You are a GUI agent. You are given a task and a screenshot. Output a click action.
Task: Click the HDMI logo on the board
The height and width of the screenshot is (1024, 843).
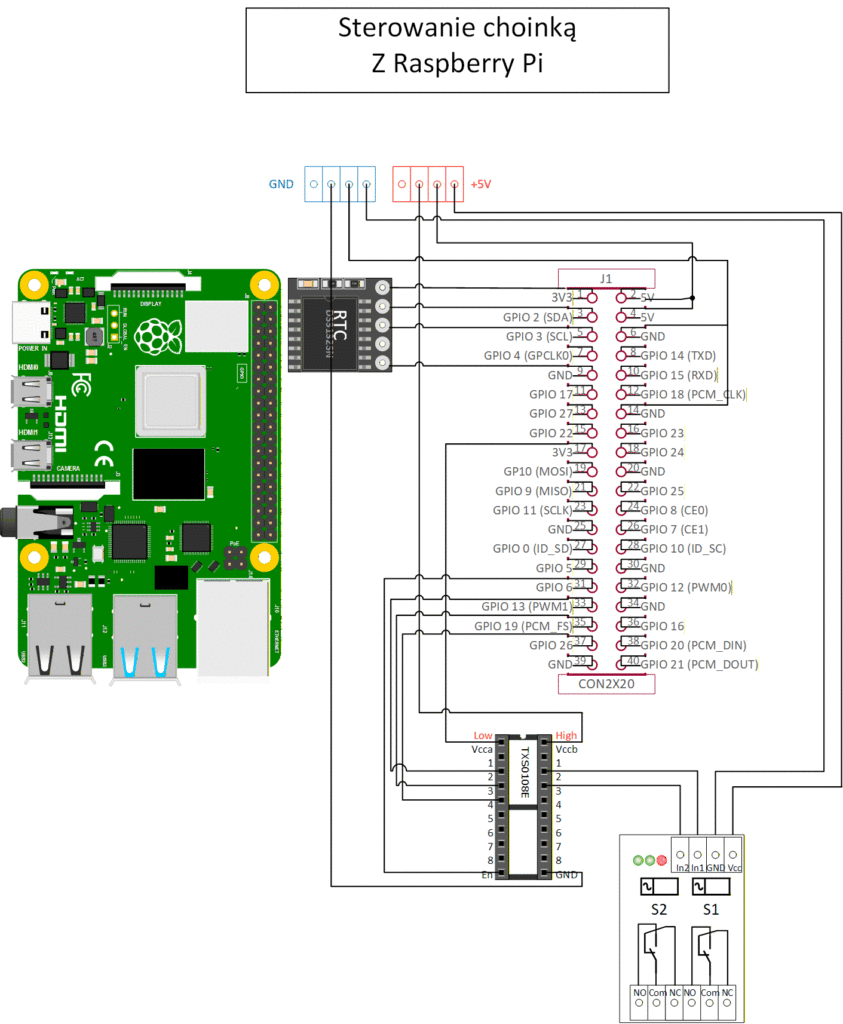pos(60,424)
